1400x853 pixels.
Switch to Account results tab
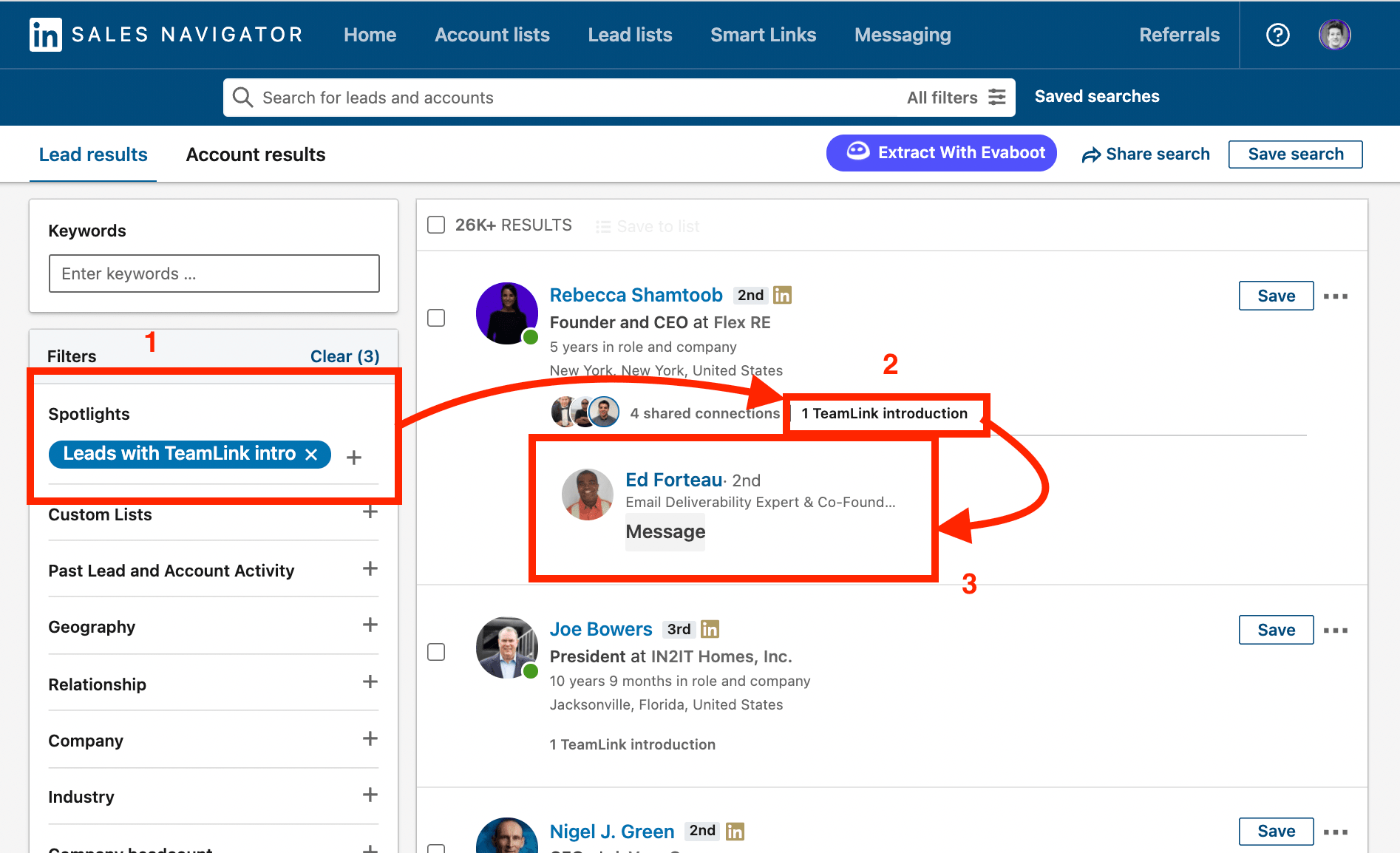pos(256,154)
